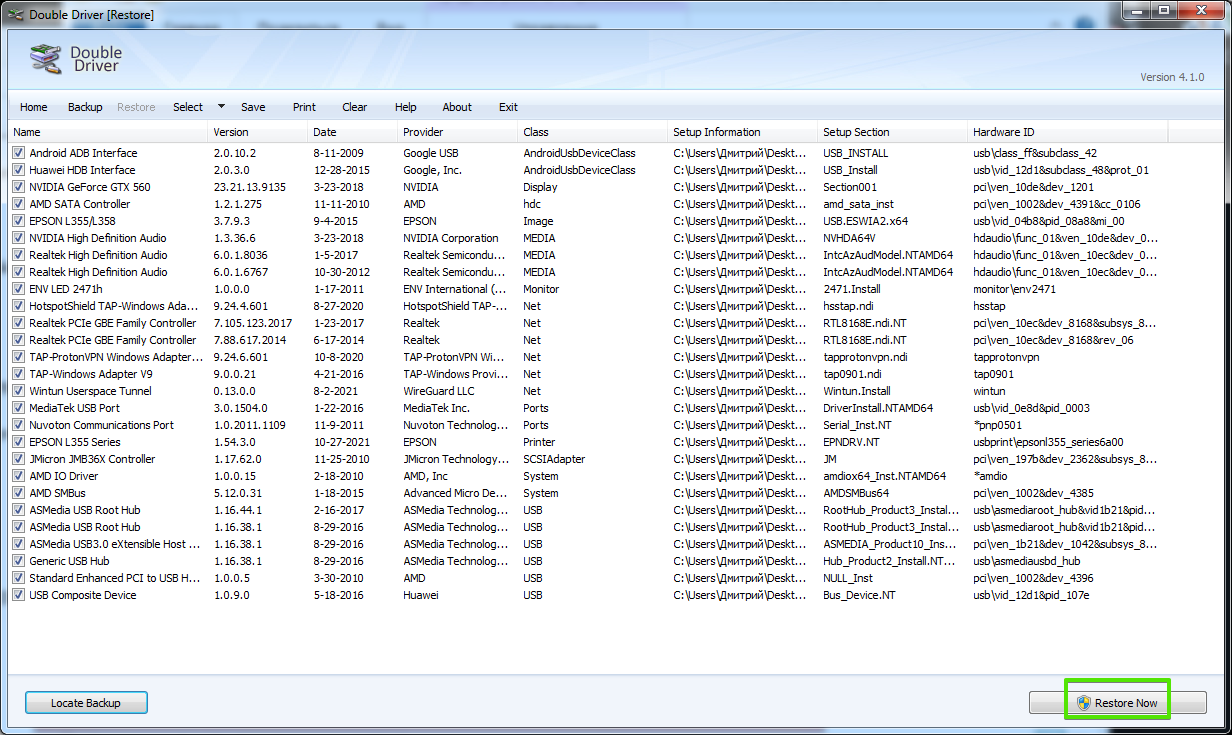Uncheck the Android ADB Interface checkbox
Image resolution: width=1232 pixels, height=735 pixels.
click(x=19, y=153)
